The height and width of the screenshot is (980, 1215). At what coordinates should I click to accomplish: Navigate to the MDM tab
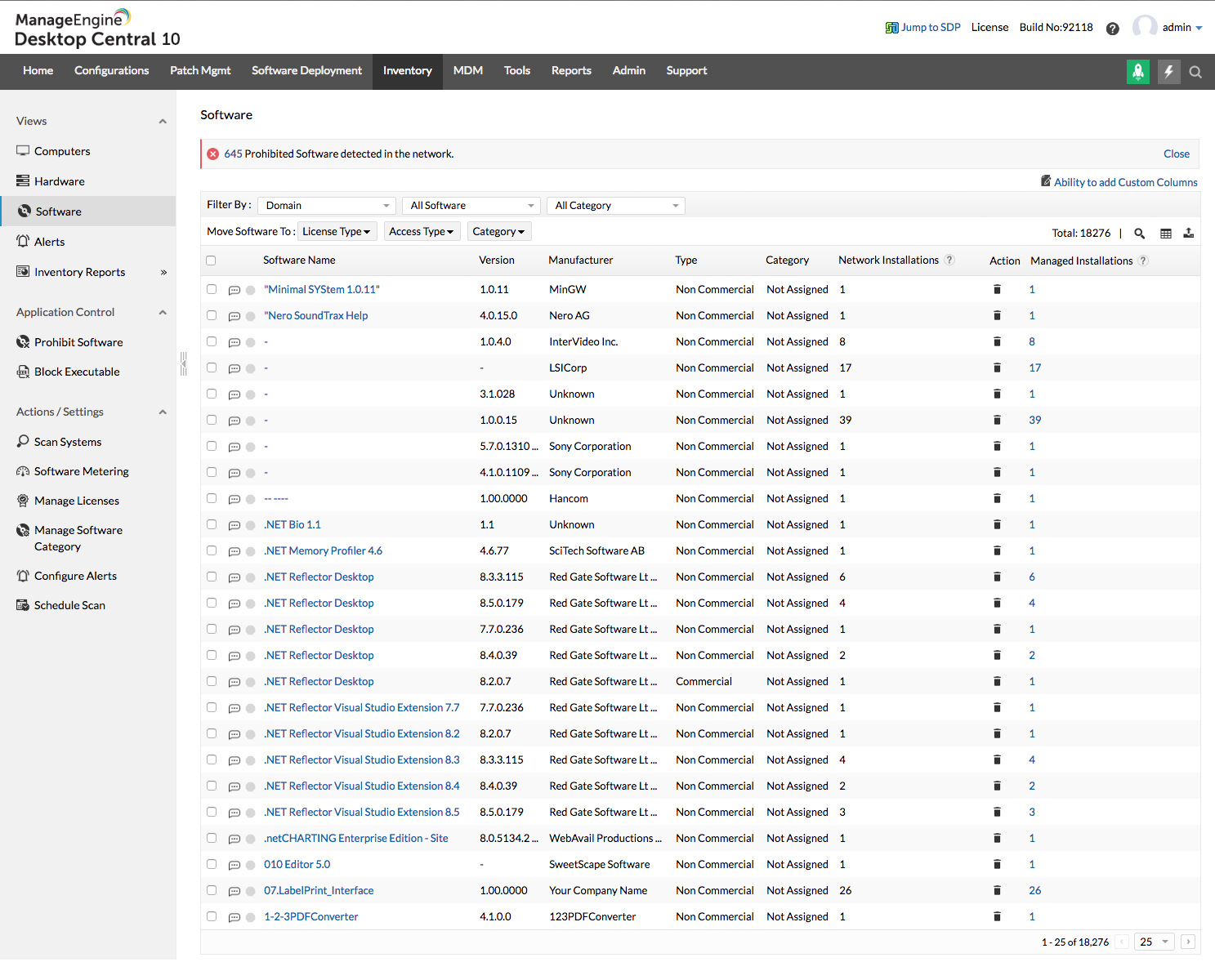[468, 71]
